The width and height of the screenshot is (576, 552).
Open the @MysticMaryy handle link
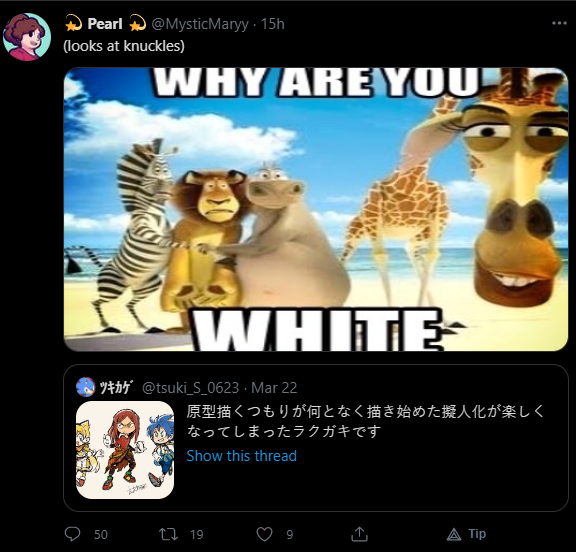coord(200,24)
